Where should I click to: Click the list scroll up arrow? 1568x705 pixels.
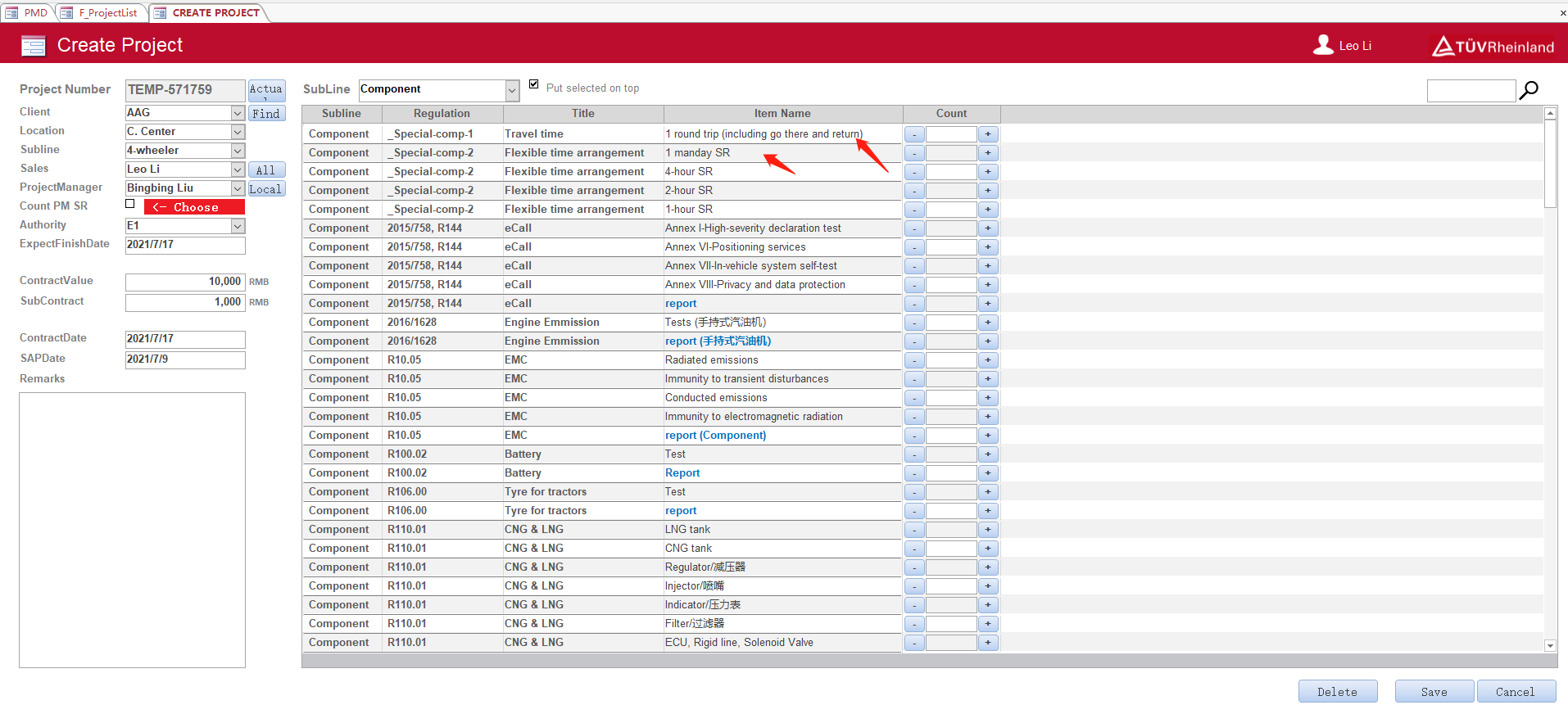[x=1550, y=113]
